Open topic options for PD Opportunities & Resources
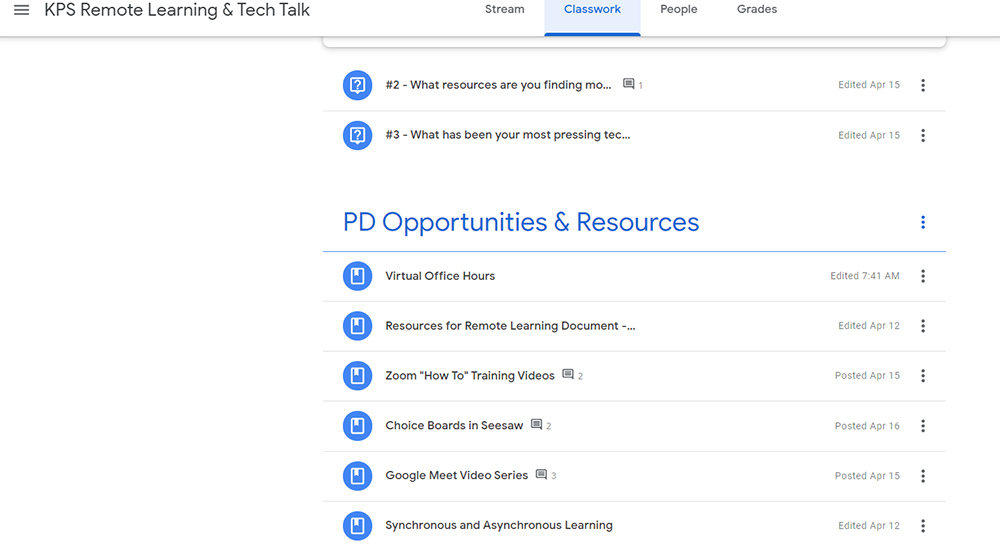 pos(923,222)
